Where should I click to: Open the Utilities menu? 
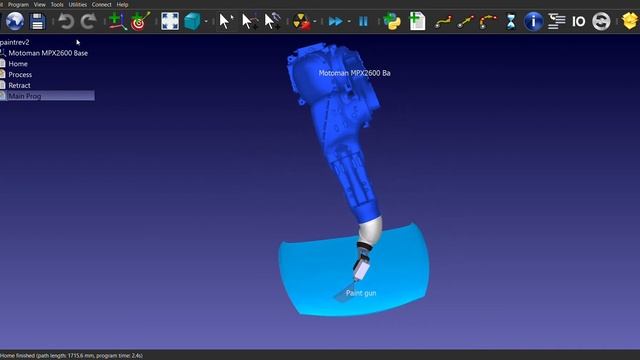point(78,4)
